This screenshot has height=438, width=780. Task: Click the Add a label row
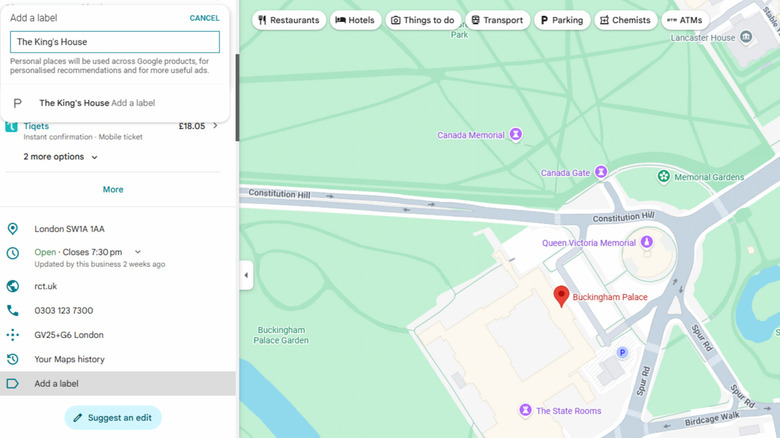pos(117,384)
